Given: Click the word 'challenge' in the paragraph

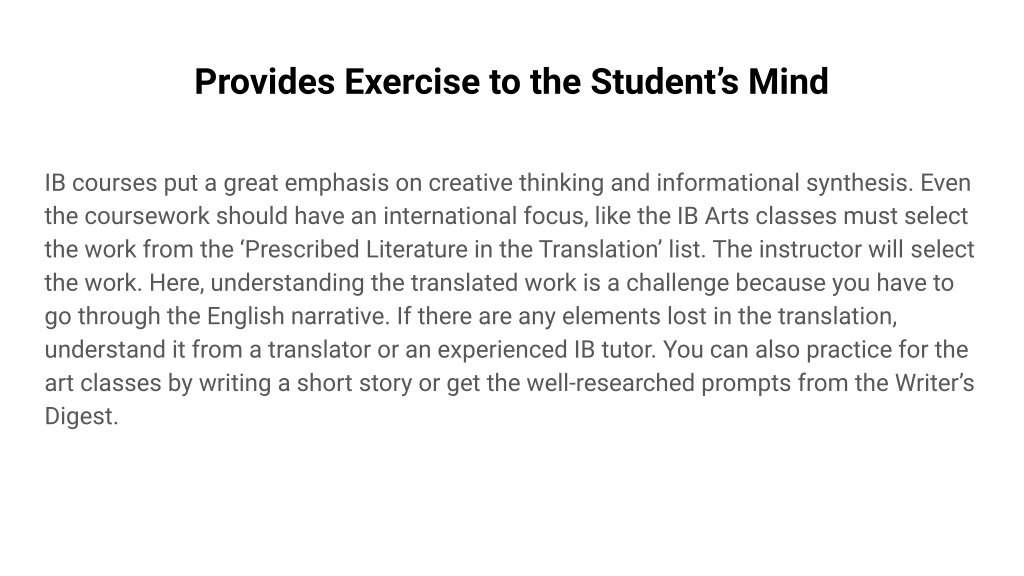Looking at the screenshot, I should 677,283.
